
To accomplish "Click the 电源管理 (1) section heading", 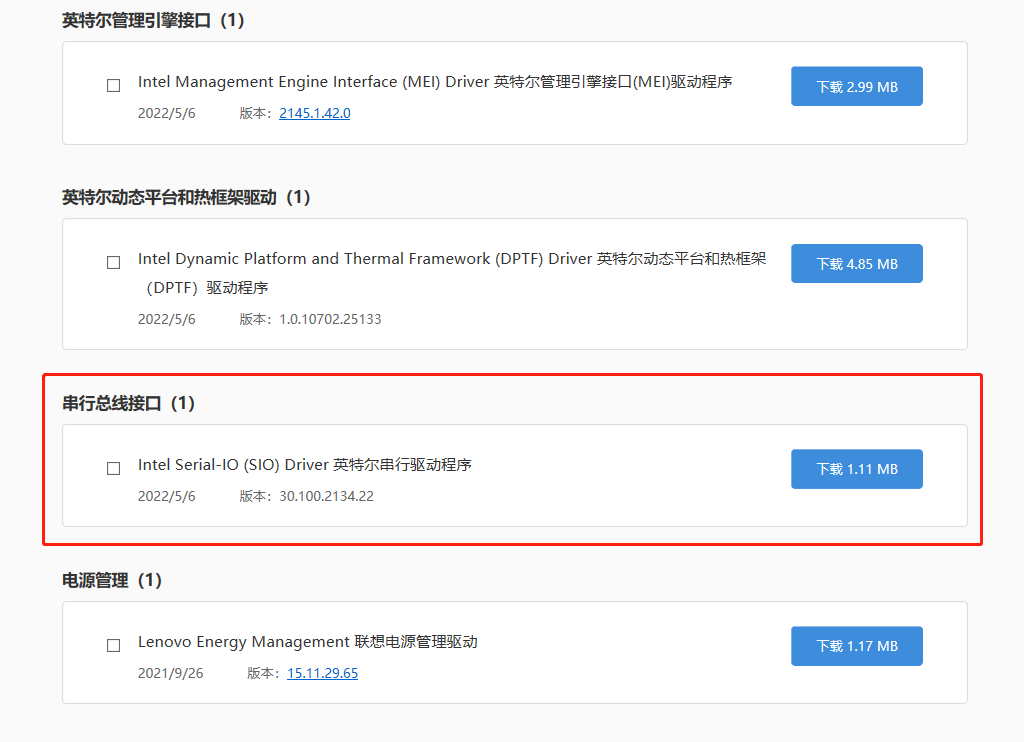I will 111,580.
